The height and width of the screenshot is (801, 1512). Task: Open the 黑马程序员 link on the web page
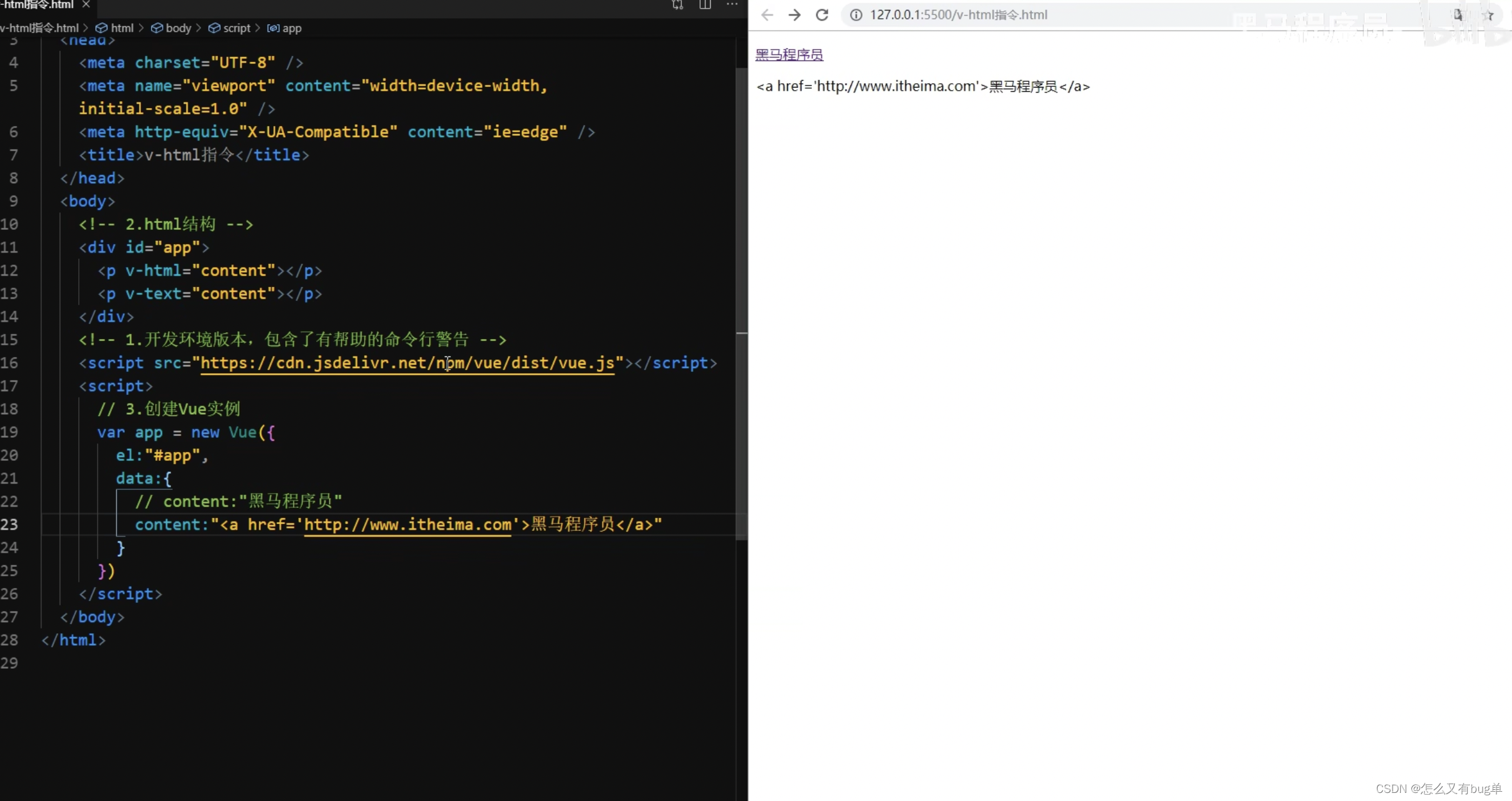(789, 55)
